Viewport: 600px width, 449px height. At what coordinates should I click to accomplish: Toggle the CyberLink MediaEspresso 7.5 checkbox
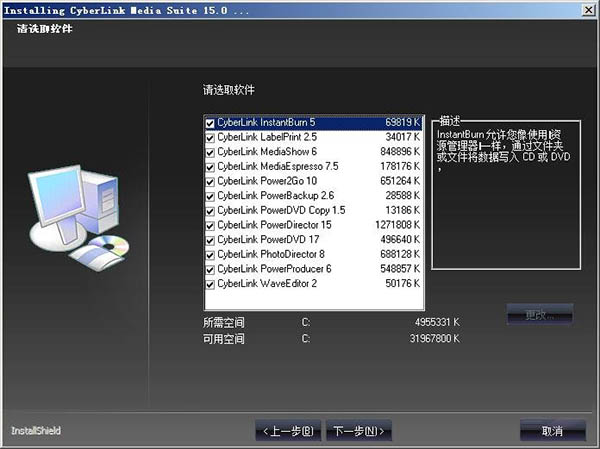point(210,167)
